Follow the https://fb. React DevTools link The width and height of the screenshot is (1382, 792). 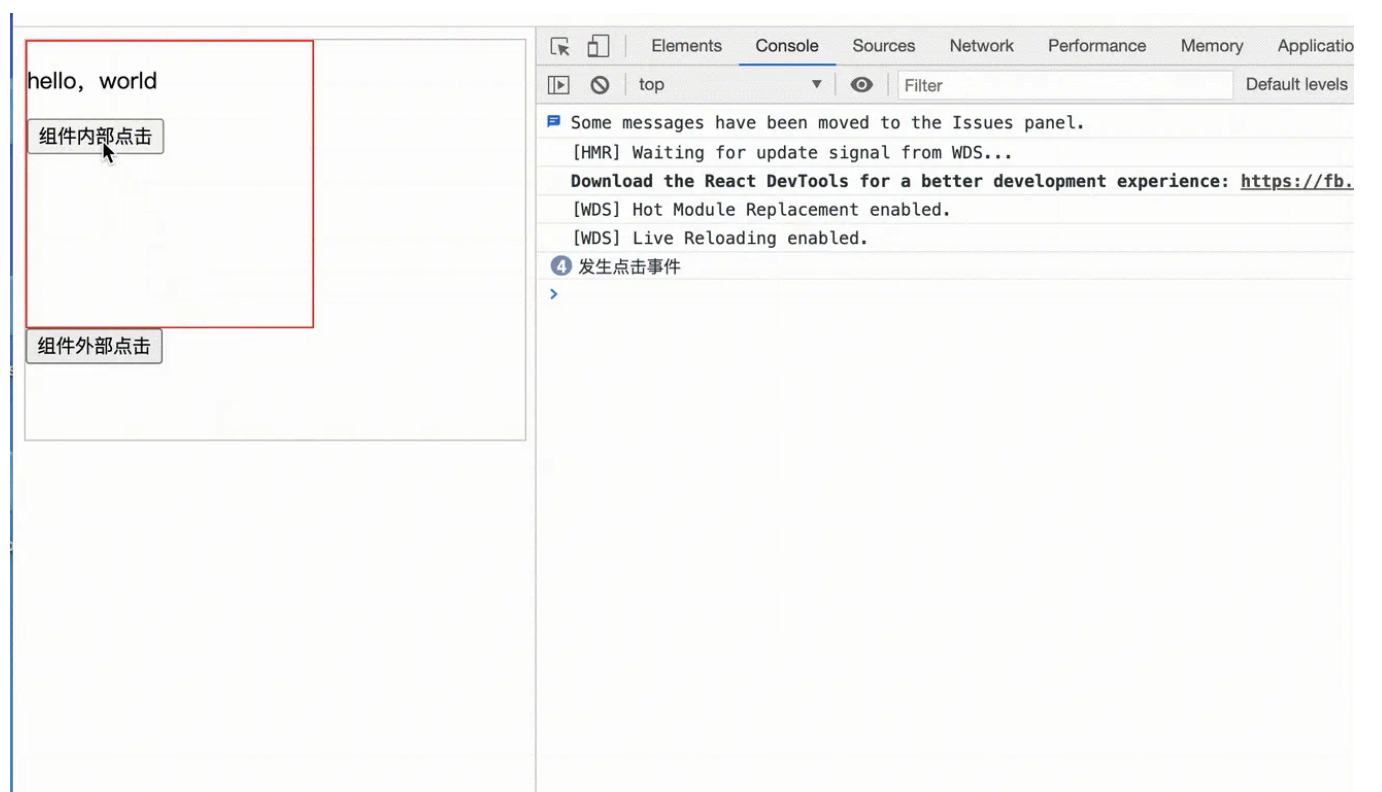click(x=1296, y=181)
